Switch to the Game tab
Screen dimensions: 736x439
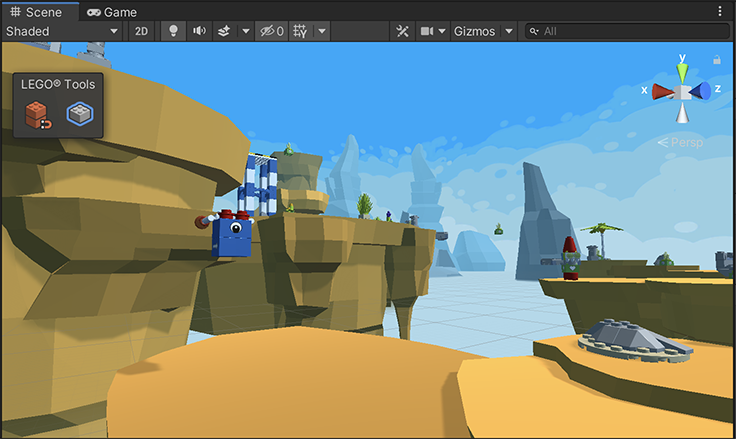(112, 12)
